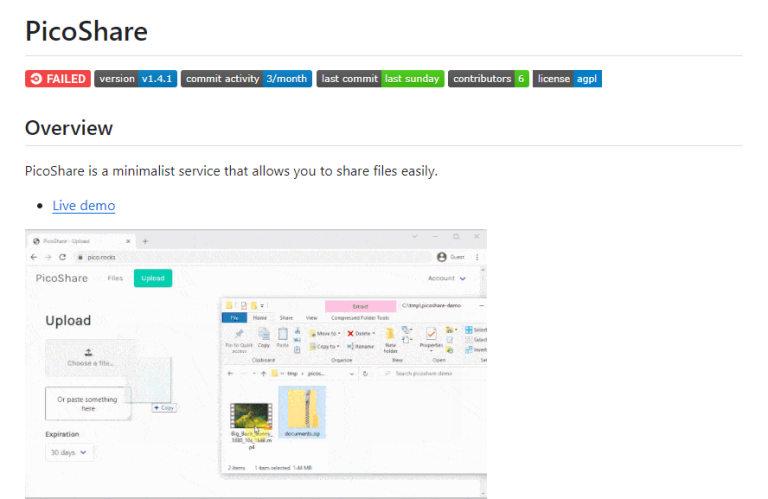The height and width of the screenshot is (499, 768).
Task: Click the version v1.4.1 badge
Action: pyautogui.click(x=135, y=79)
